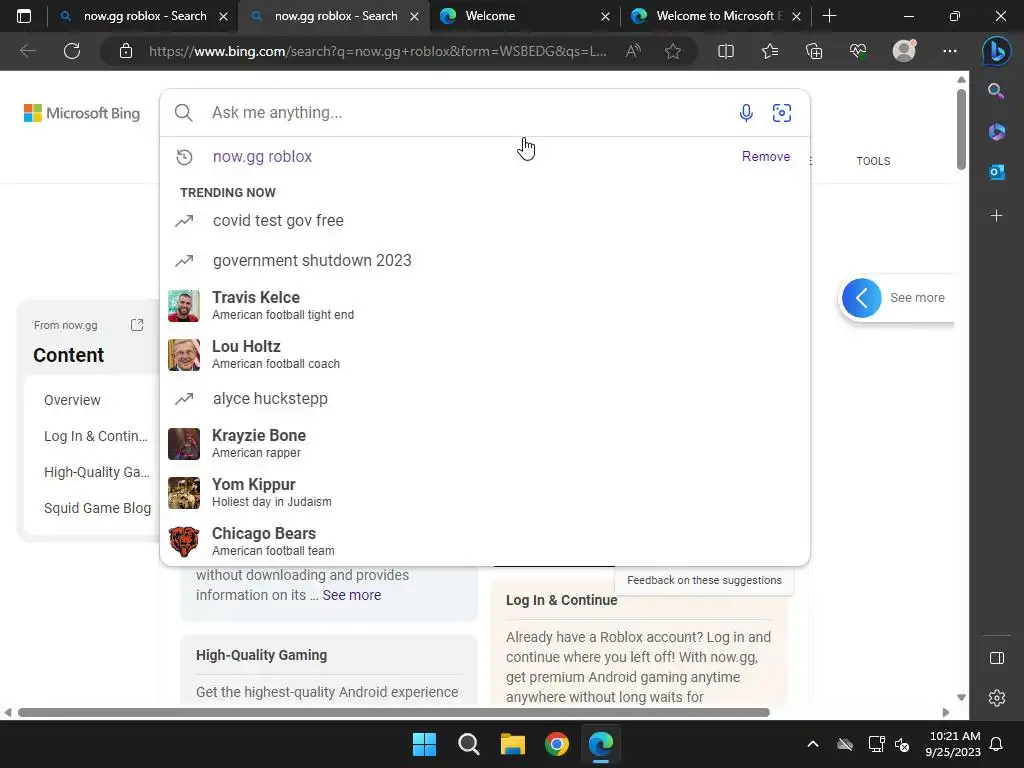The height and width of the screenshot is (768, 1024).
Task: Click the sidebar Search icon
Action: (x=996, y=91)
